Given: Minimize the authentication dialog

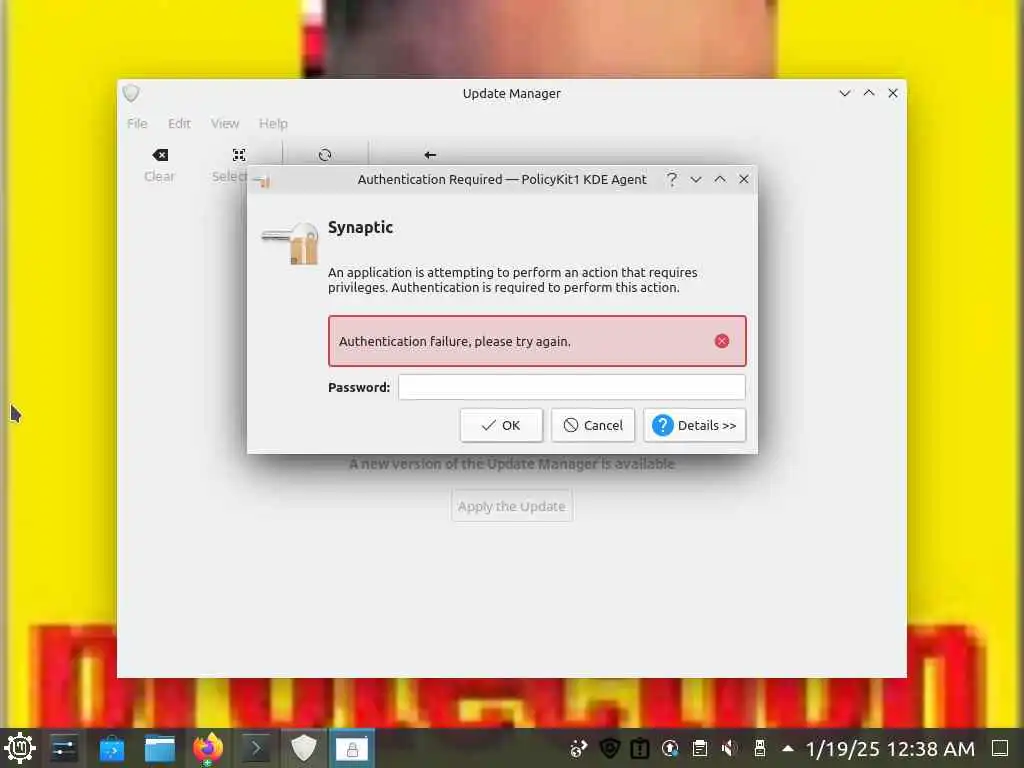Looking at the screenshot, I should (x=696, y=180).
